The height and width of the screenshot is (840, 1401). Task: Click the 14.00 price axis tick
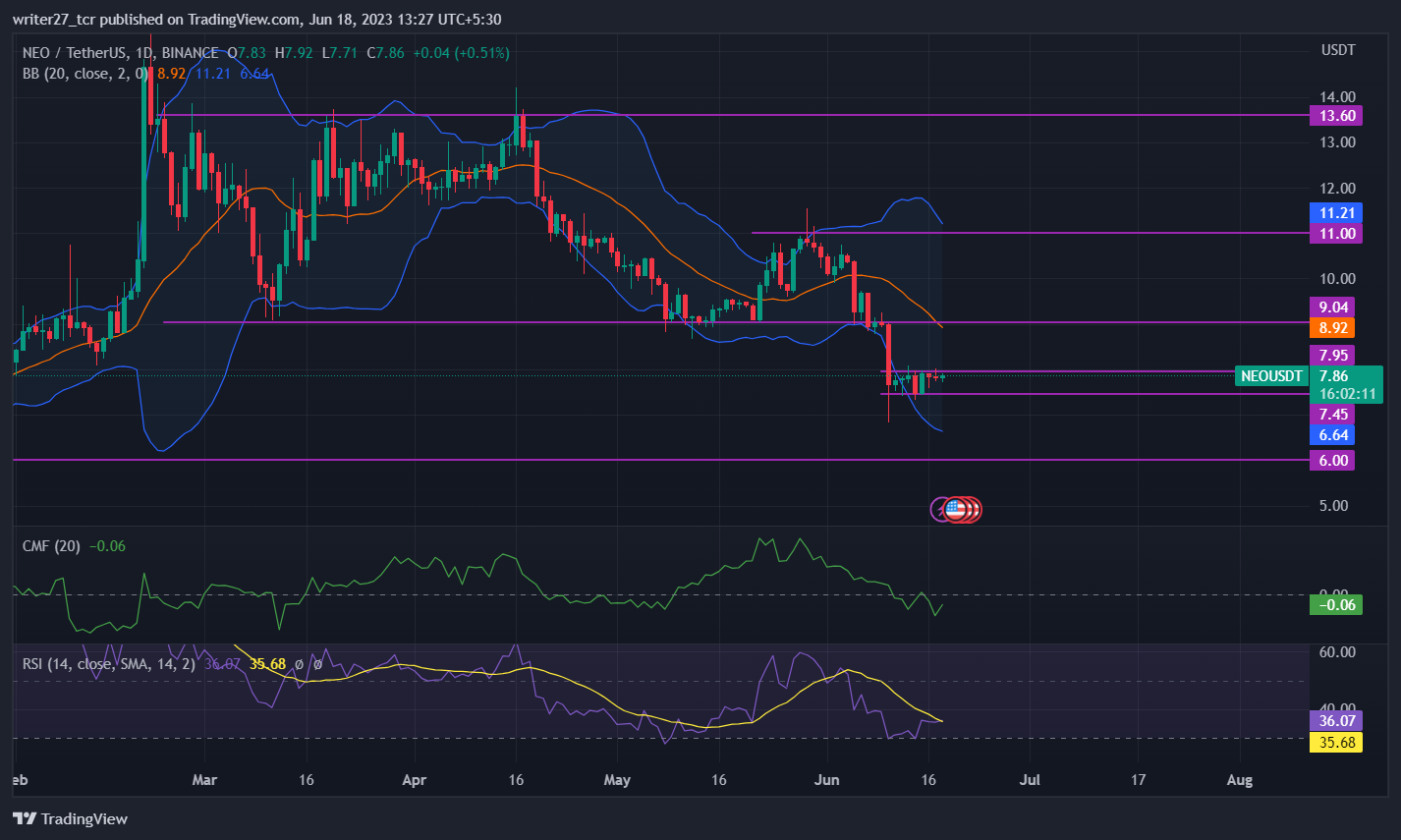(x=1337, y=97)
